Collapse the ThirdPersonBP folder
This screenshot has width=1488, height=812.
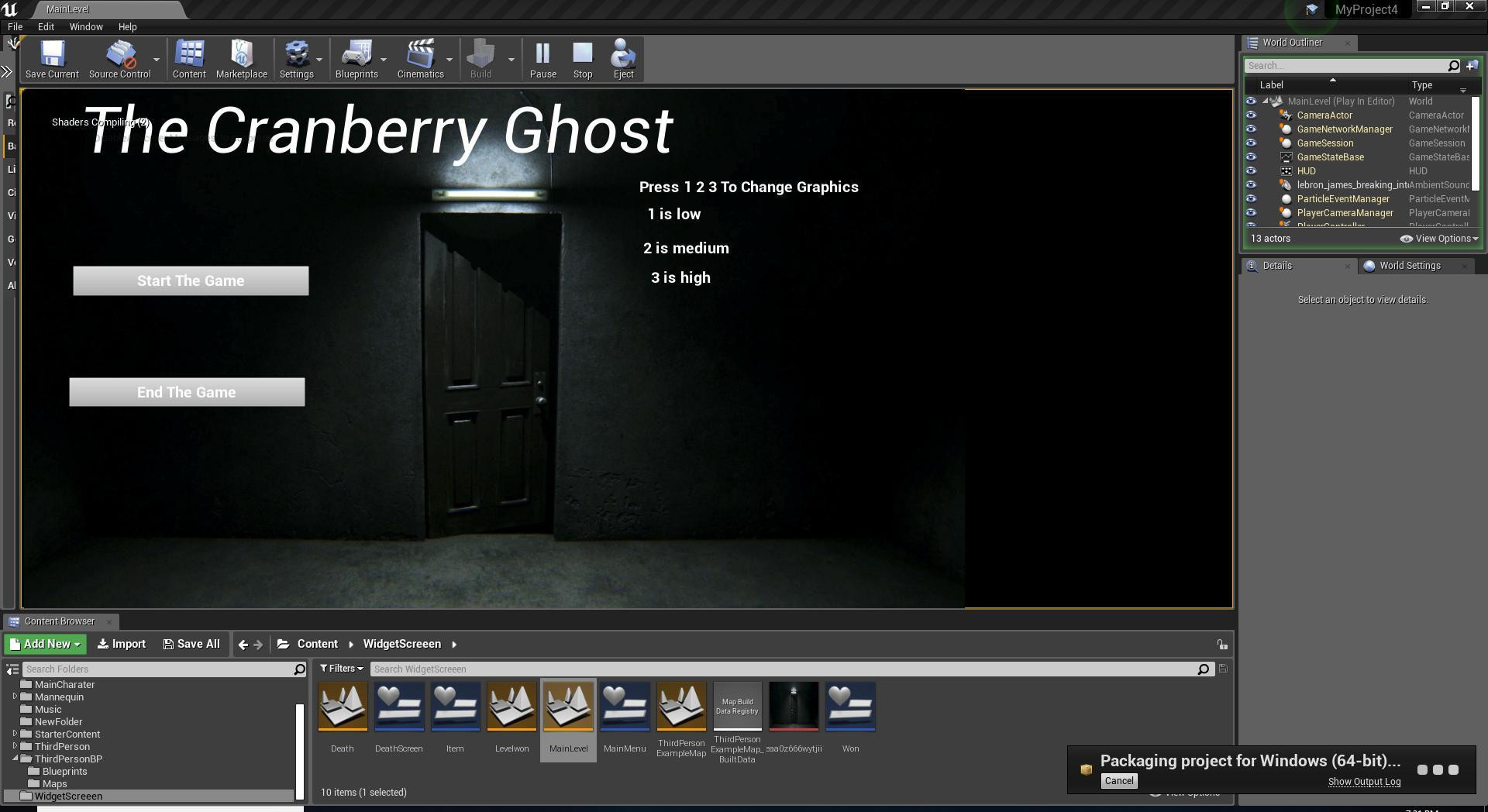pos(15,759)
